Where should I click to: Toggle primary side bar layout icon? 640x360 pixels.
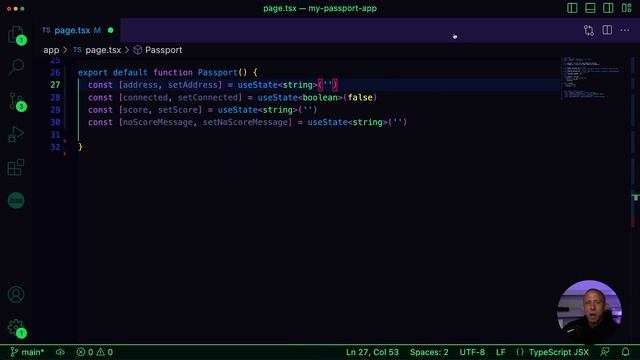[572, 8]
